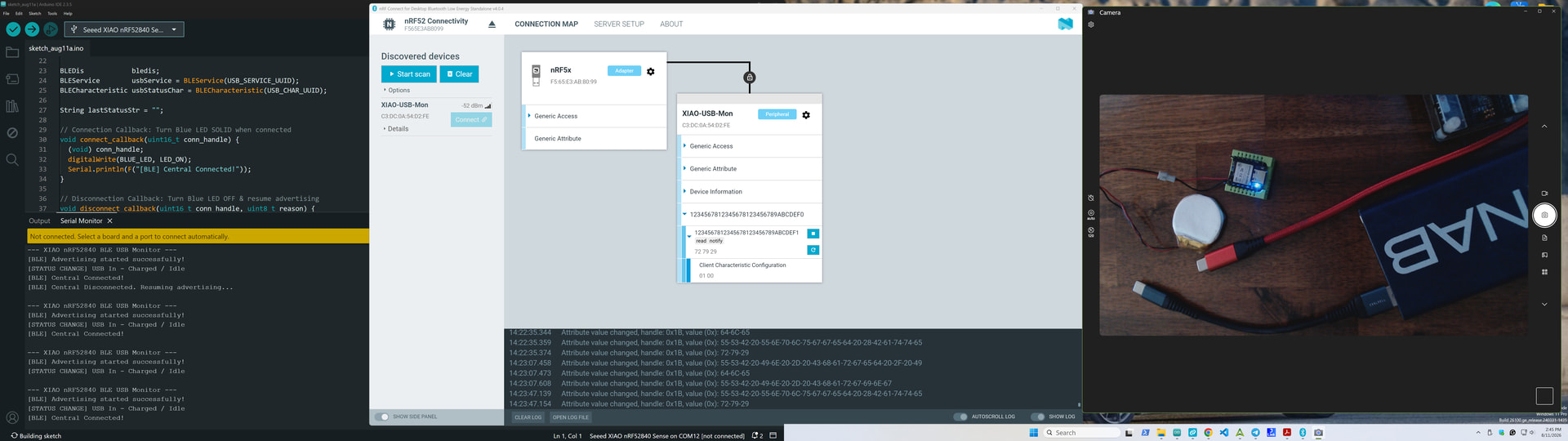Click OPEN LOG FILE button

pos(570,417)
